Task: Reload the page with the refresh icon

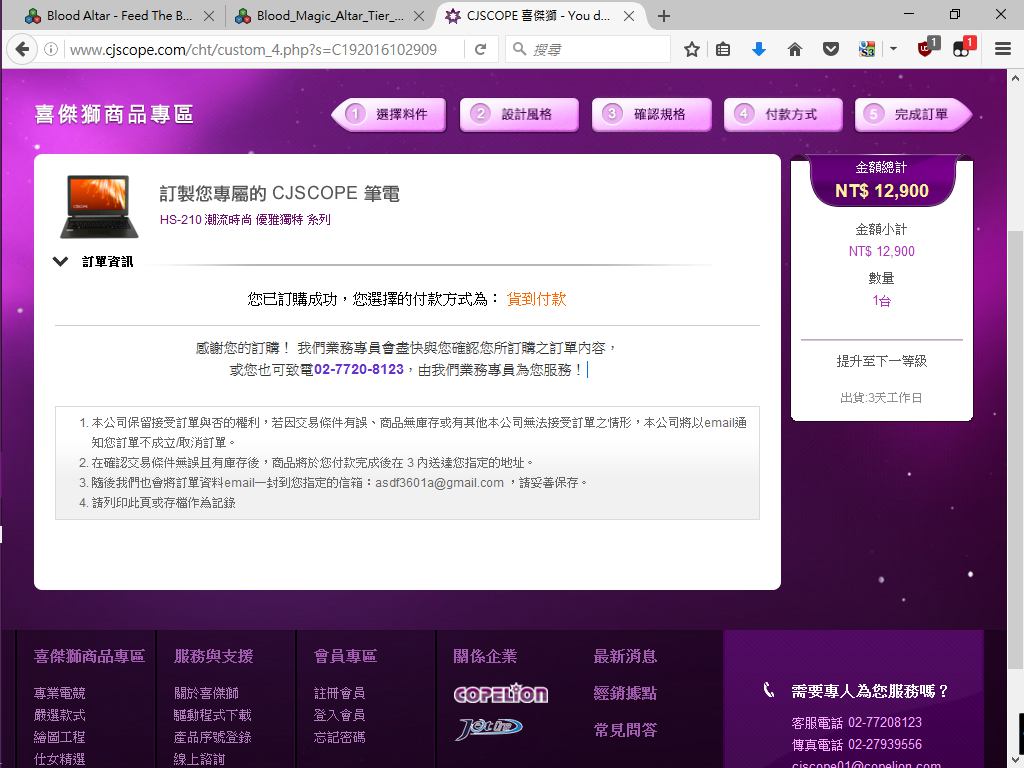Action: (x=481, y=49)
